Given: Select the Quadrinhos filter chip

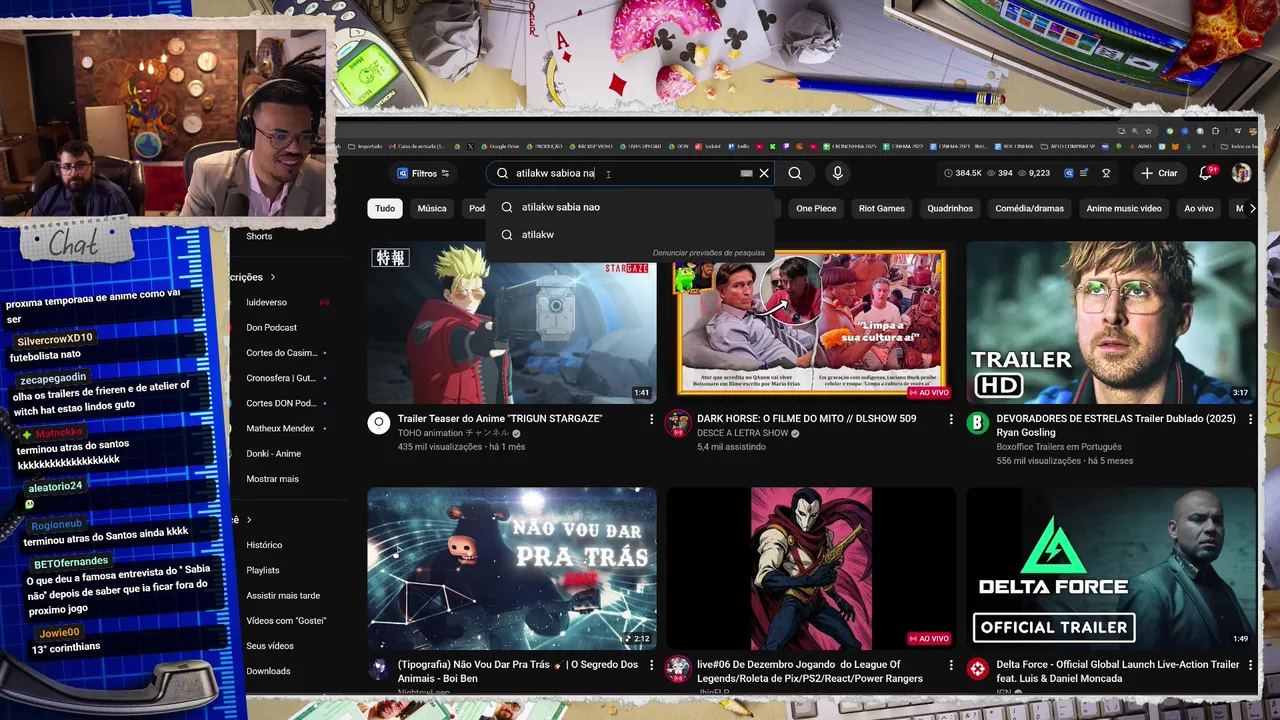Looking at the screenshot, I should 950,208.
